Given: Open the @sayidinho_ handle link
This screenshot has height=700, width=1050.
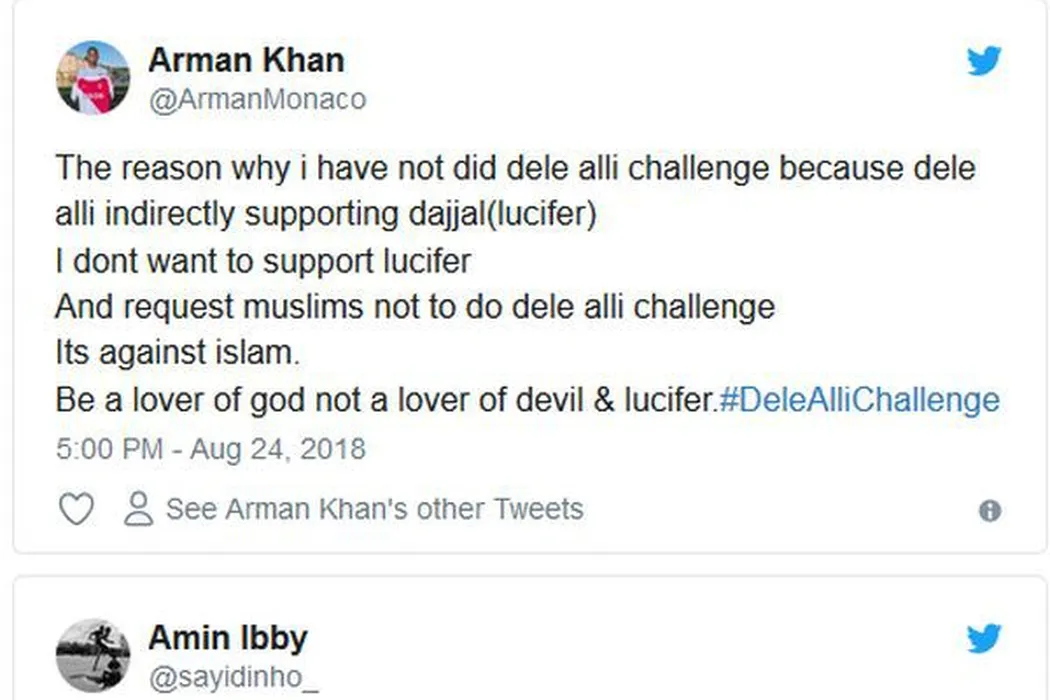Looking at the screenshot, I should pyautogui.click(x=233, y=677).
